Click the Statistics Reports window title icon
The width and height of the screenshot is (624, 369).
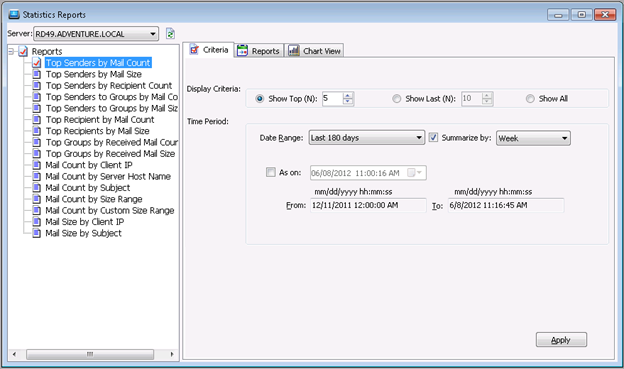pos(14,14)
